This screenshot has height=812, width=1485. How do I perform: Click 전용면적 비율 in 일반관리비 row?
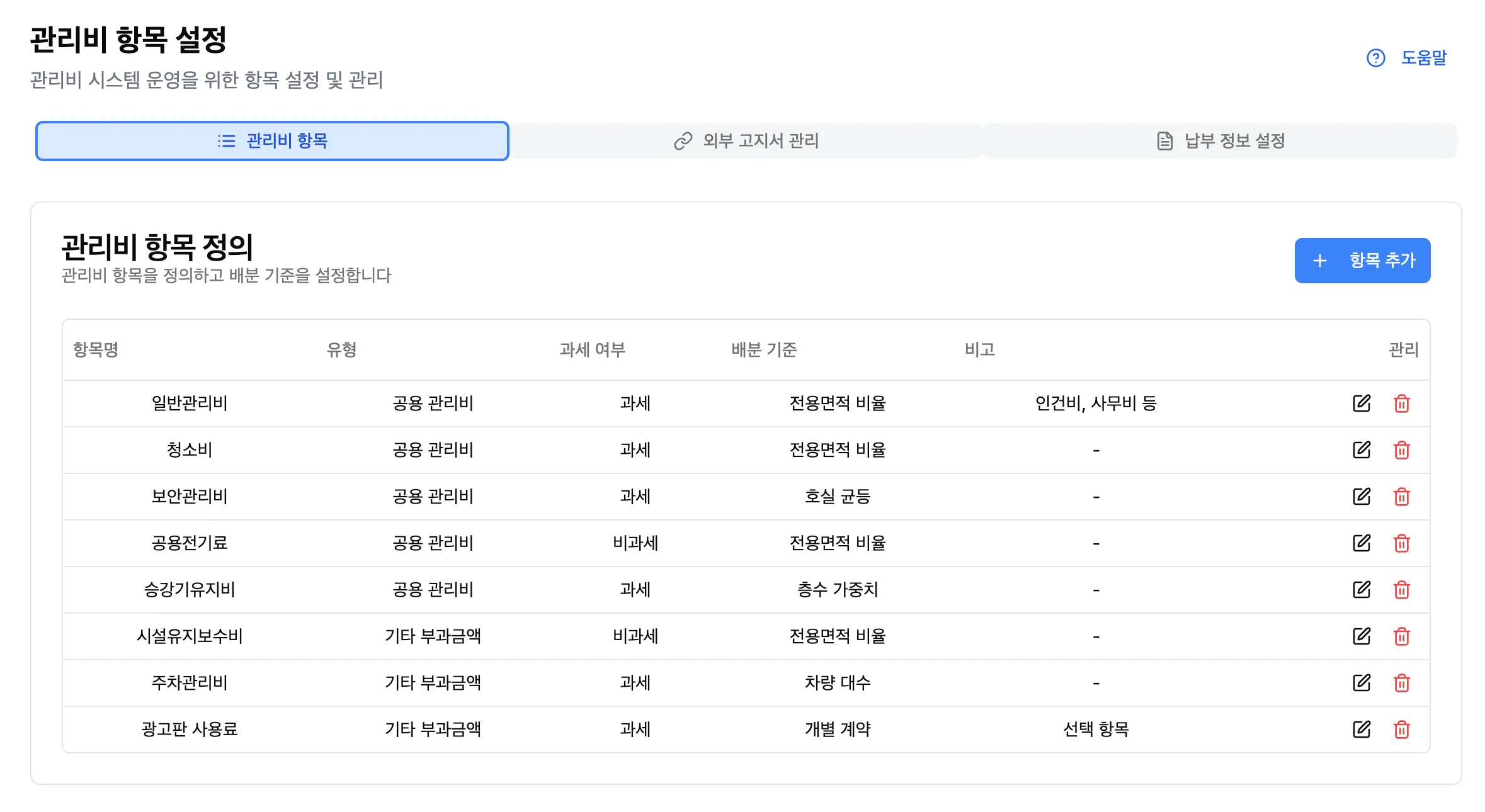coord(838,403)
